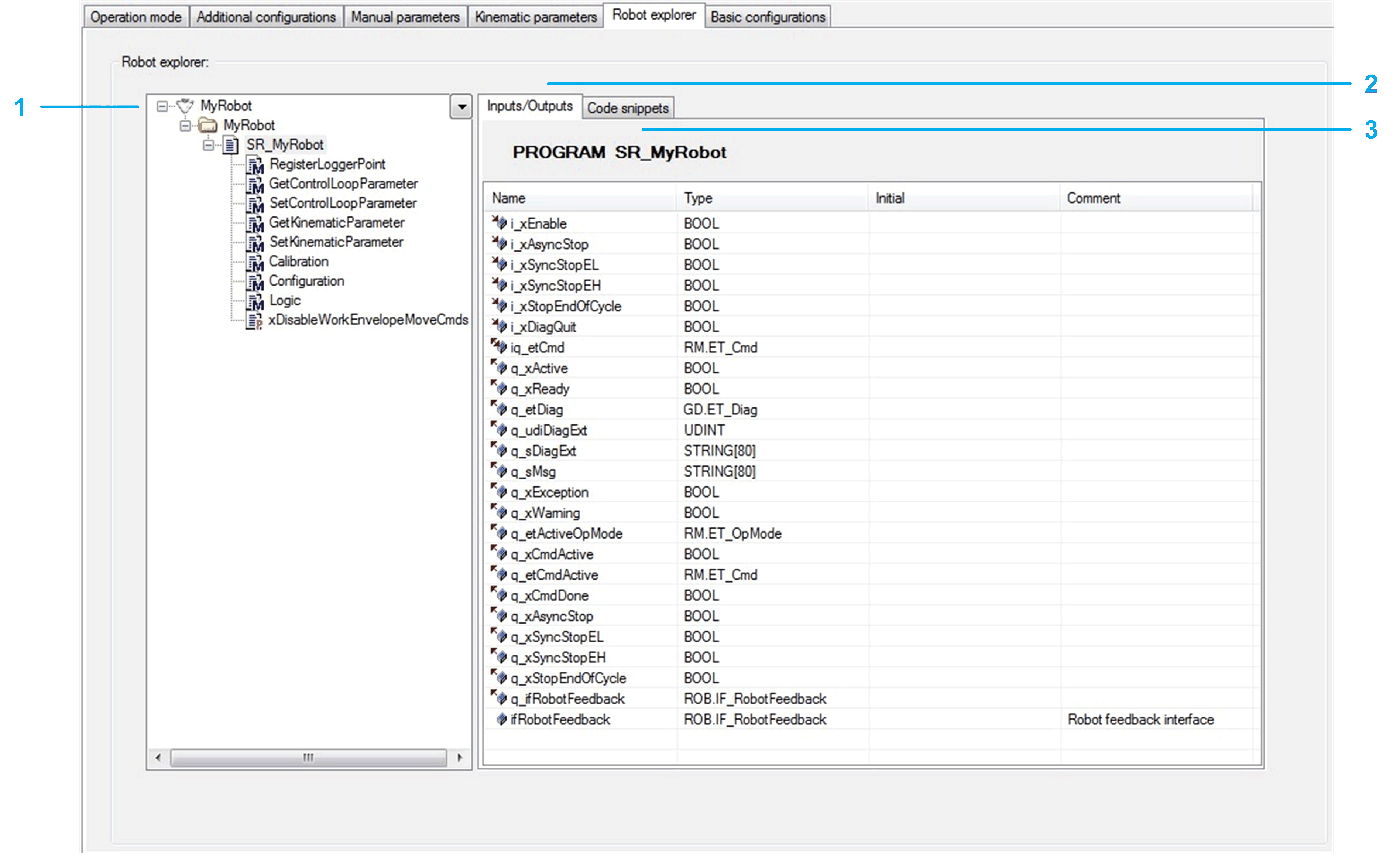Screen dimensions: 1400x857
Task: Click the i_xDiagQuit input variable icon
Action: click(500, 326)
